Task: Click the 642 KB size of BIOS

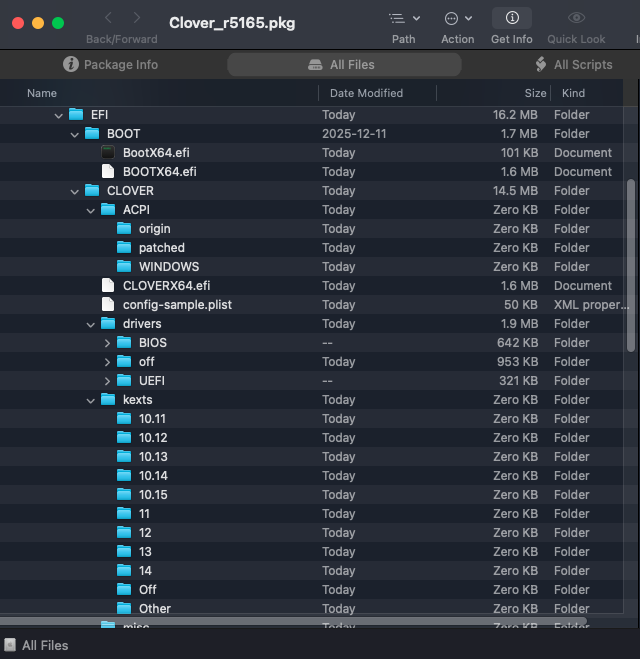Action: pyautogui.click(x=517, y=343)
